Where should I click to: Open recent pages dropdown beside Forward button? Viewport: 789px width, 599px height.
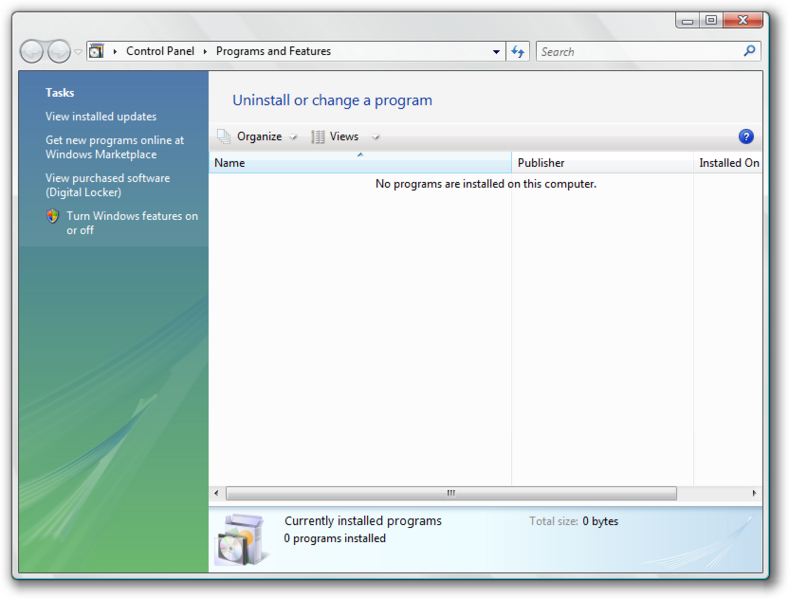click(x=78, y=51)
